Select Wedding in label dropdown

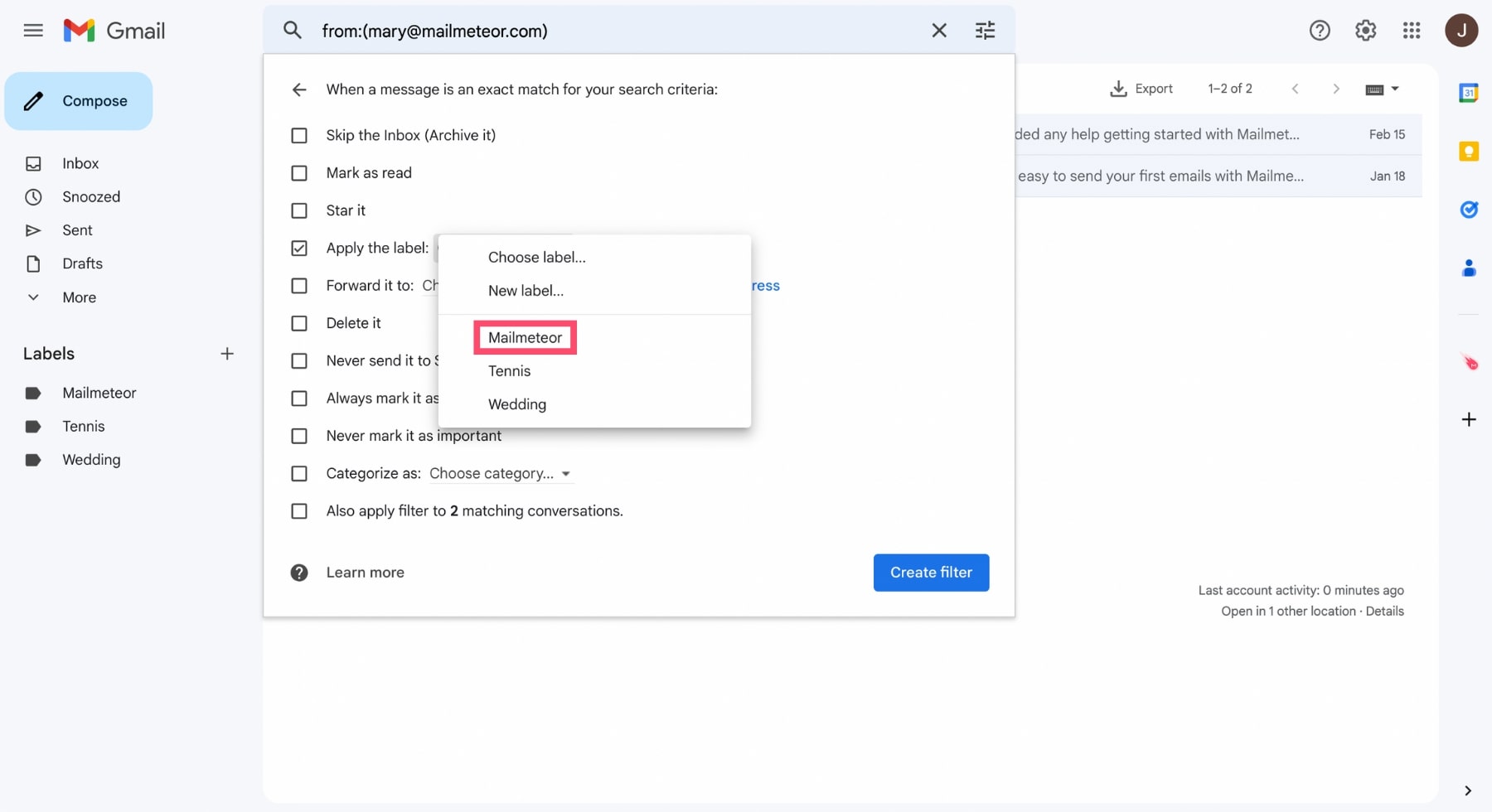click(594, 404)
